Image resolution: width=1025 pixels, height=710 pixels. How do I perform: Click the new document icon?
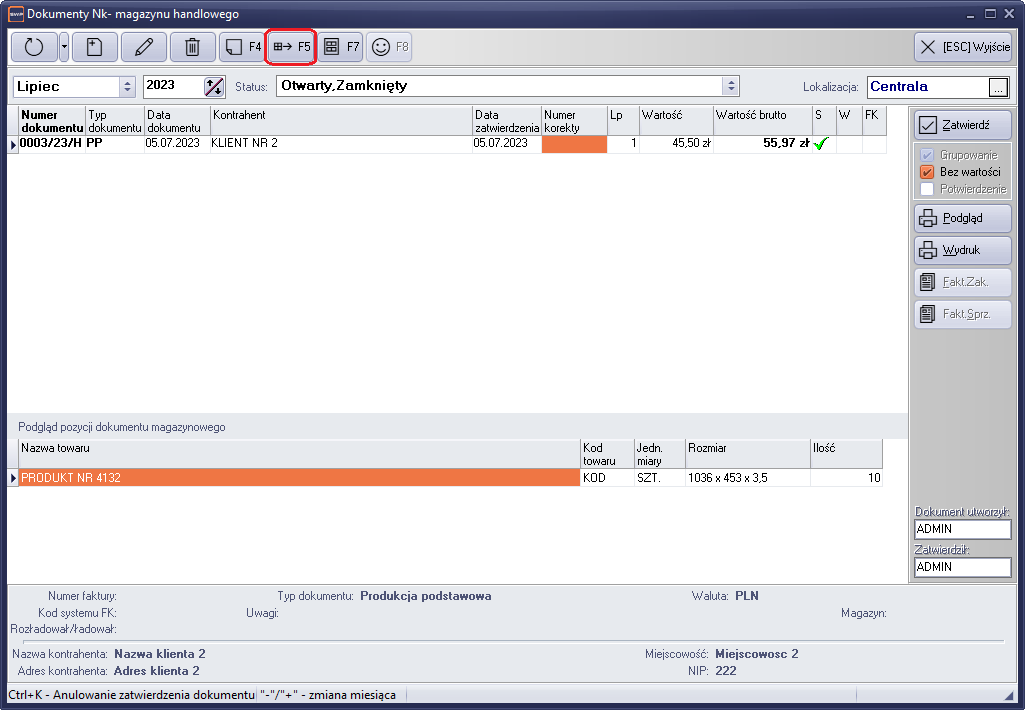click(x=94, y=47)
